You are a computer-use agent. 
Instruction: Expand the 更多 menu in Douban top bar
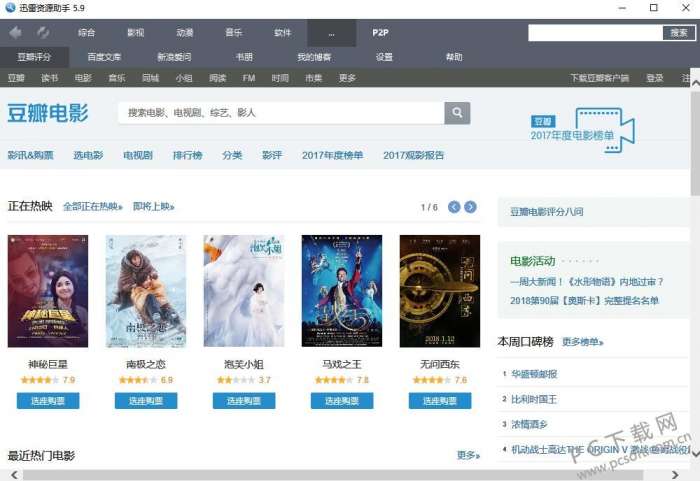click(x=347, y=78)
